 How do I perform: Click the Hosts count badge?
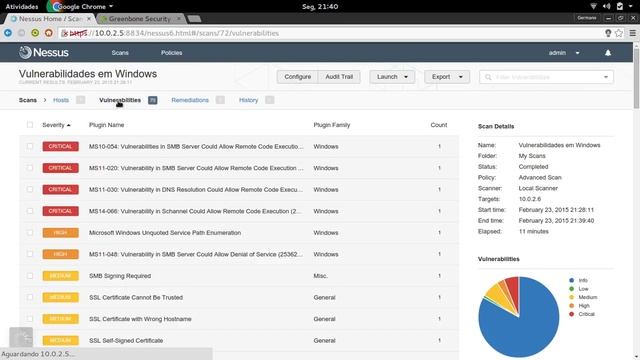click(x=80, y=100)
